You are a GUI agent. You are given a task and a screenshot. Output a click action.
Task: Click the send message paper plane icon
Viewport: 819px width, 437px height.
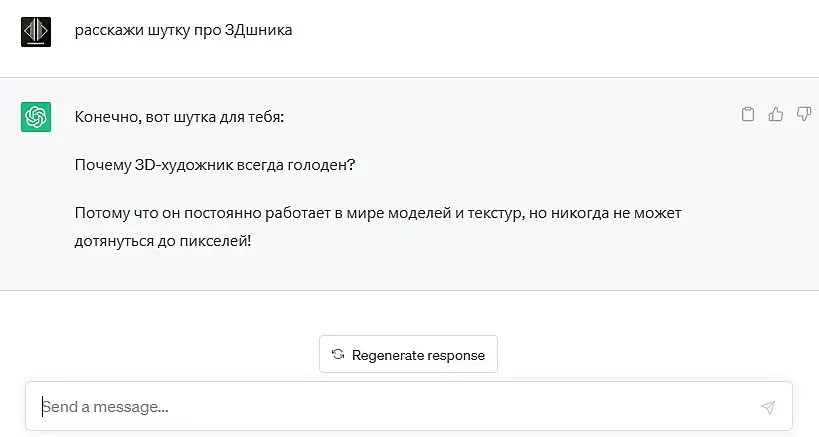[767, 407]
